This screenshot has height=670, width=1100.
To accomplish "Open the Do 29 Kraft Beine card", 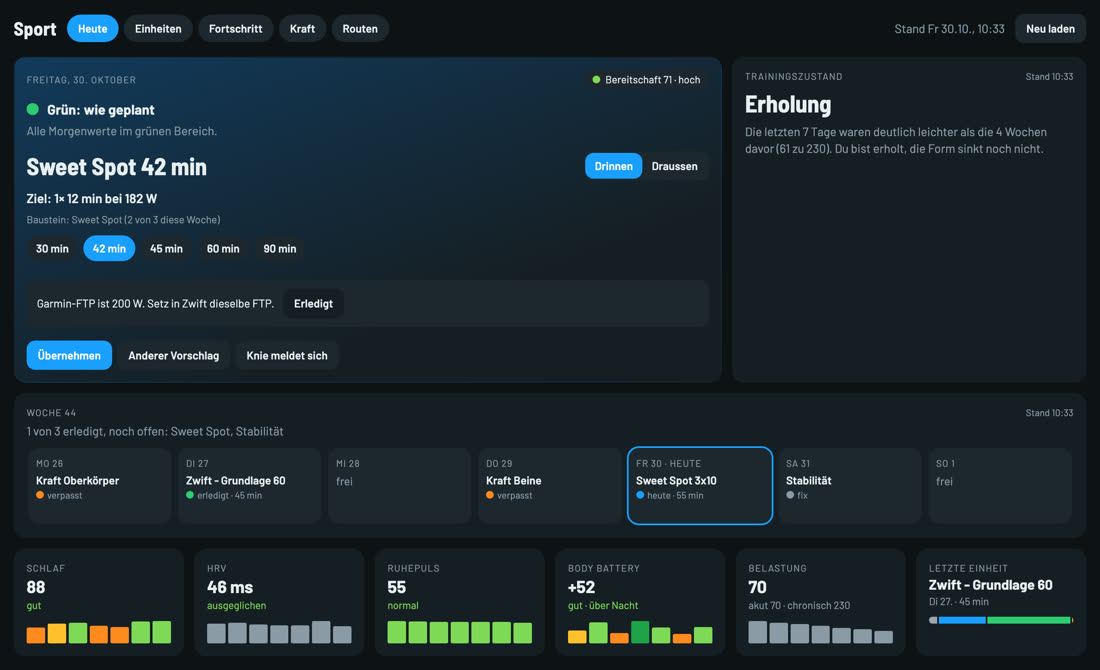I will coord(550,485).
